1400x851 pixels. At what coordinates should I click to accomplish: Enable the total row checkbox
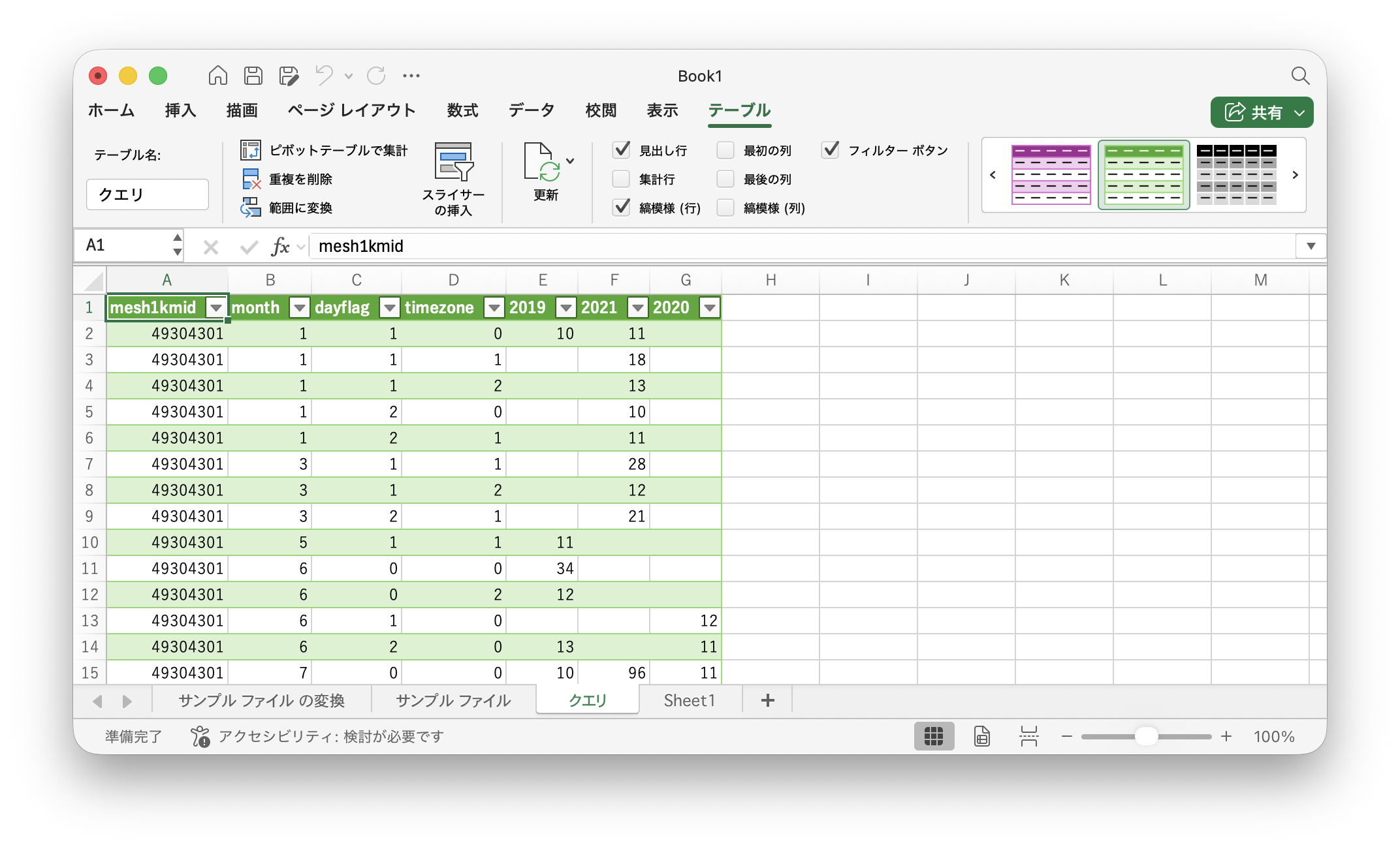click(621, 179)
